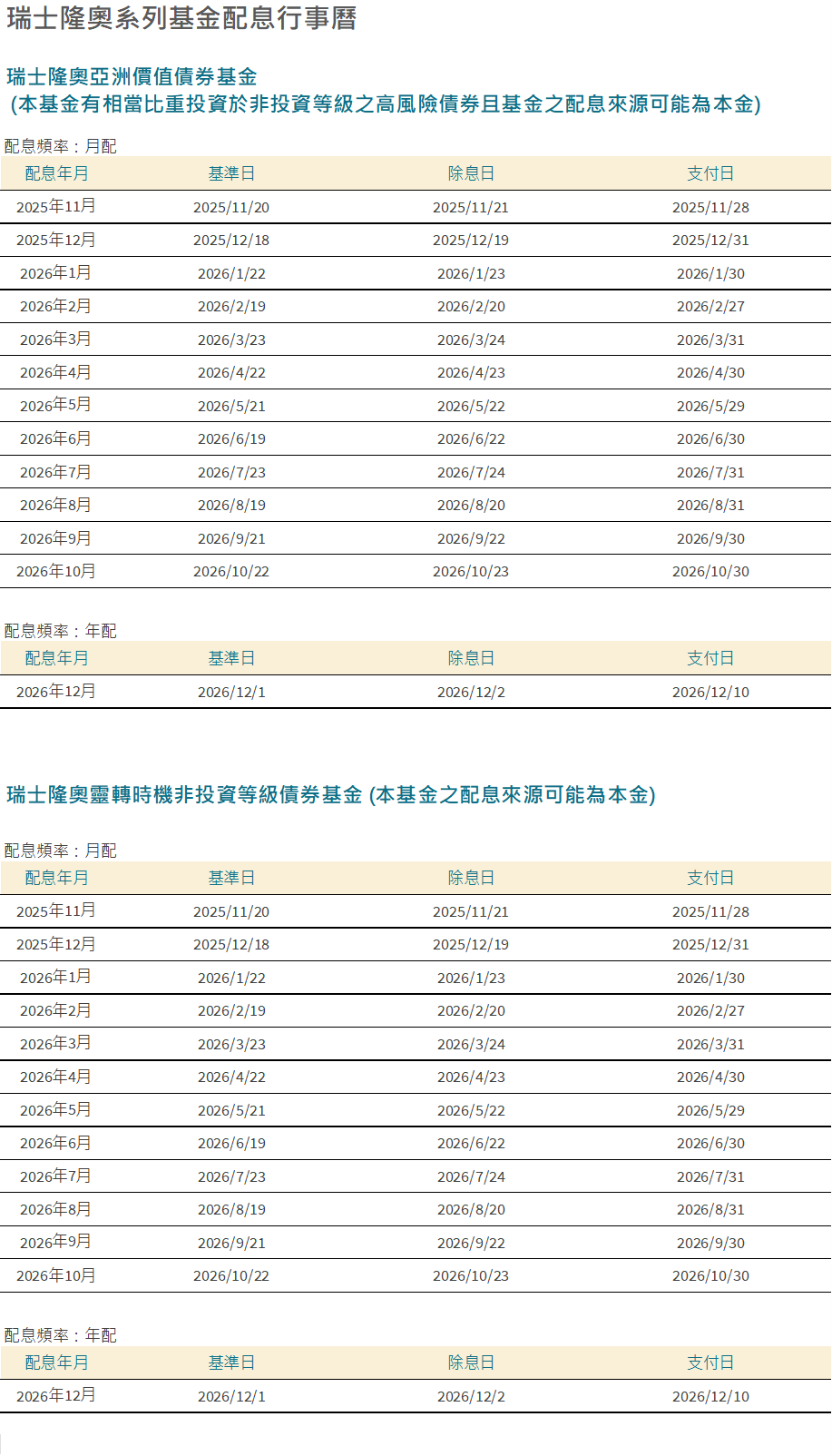Viewport: 832px width, 1456px height.
Task: Click 2026/9/30 payment date in 靈轉時機 fund table
Action: 710,1244
